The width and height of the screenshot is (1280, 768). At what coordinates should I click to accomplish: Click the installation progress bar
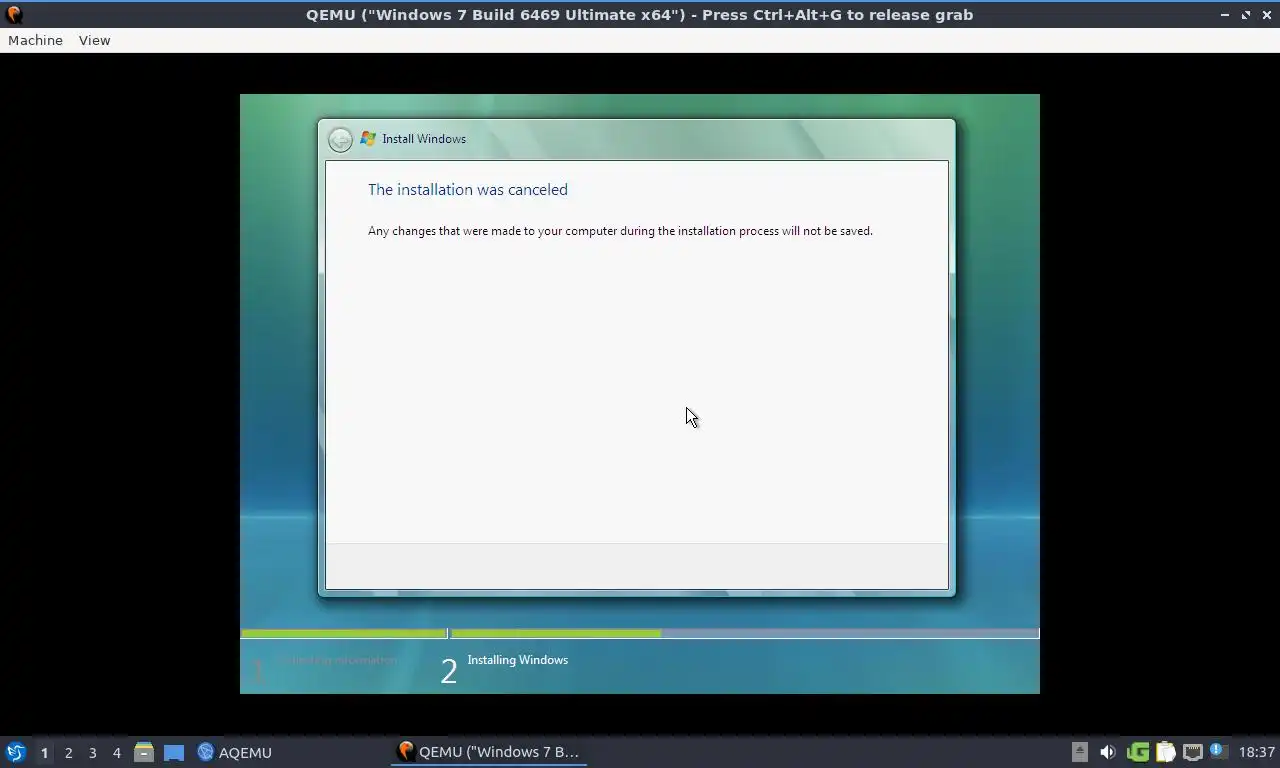point(640,633)
